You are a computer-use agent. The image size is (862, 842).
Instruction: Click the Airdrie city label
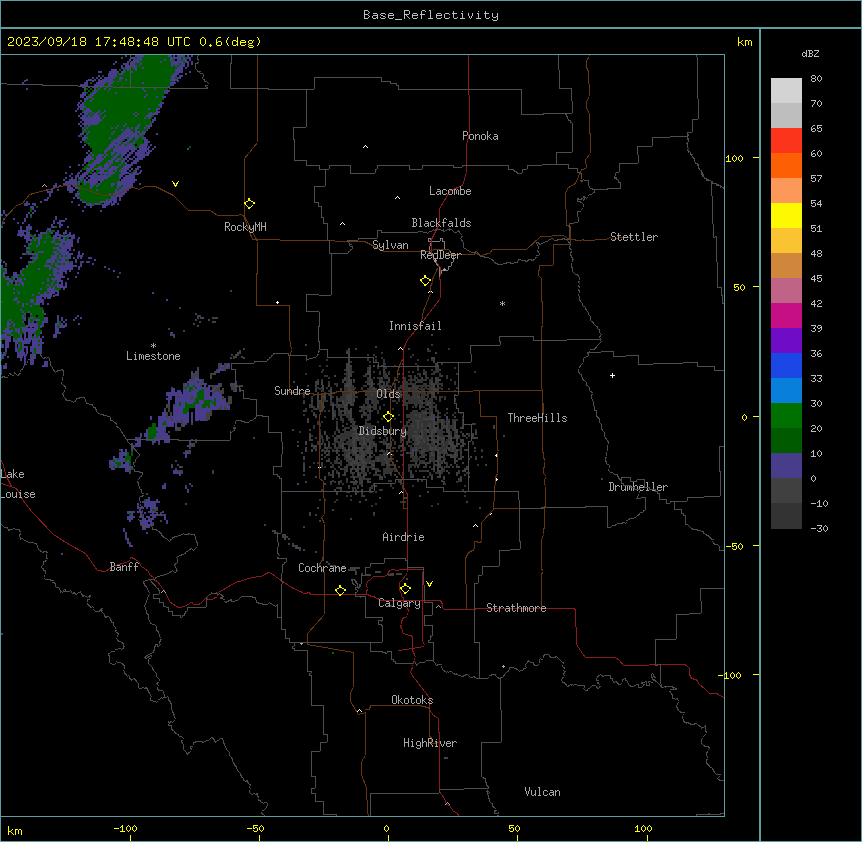click(404, 537)
